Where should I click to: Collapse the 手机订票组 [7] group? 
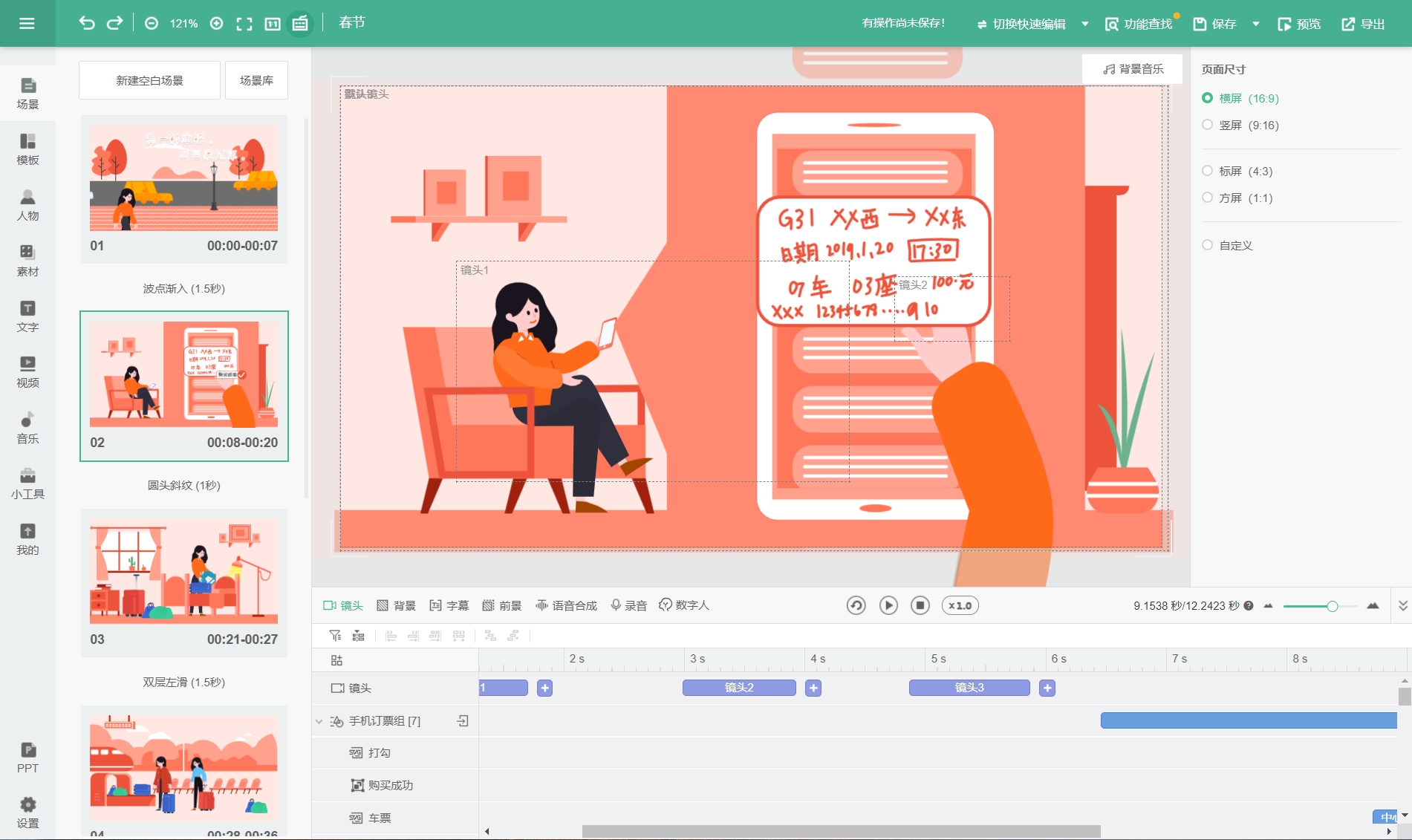(x=319, y=721)
